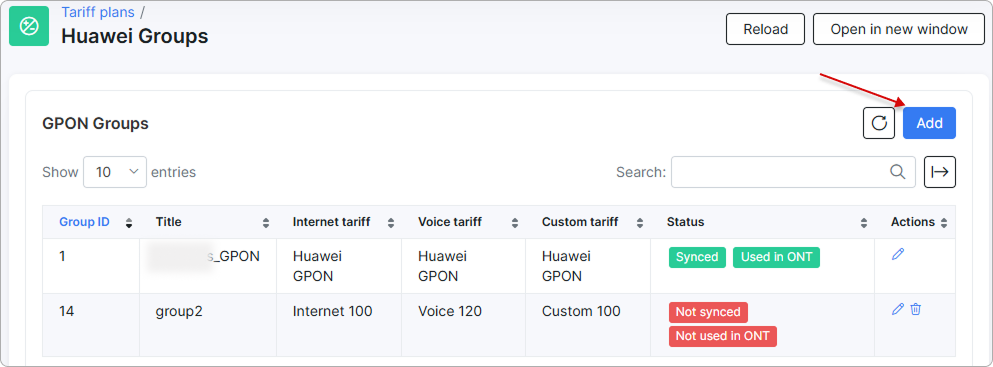This screenshot has width=993, height=367.
Task: Click the search magnifier icon
Action: pyautogui.click(x=897, y=171)
